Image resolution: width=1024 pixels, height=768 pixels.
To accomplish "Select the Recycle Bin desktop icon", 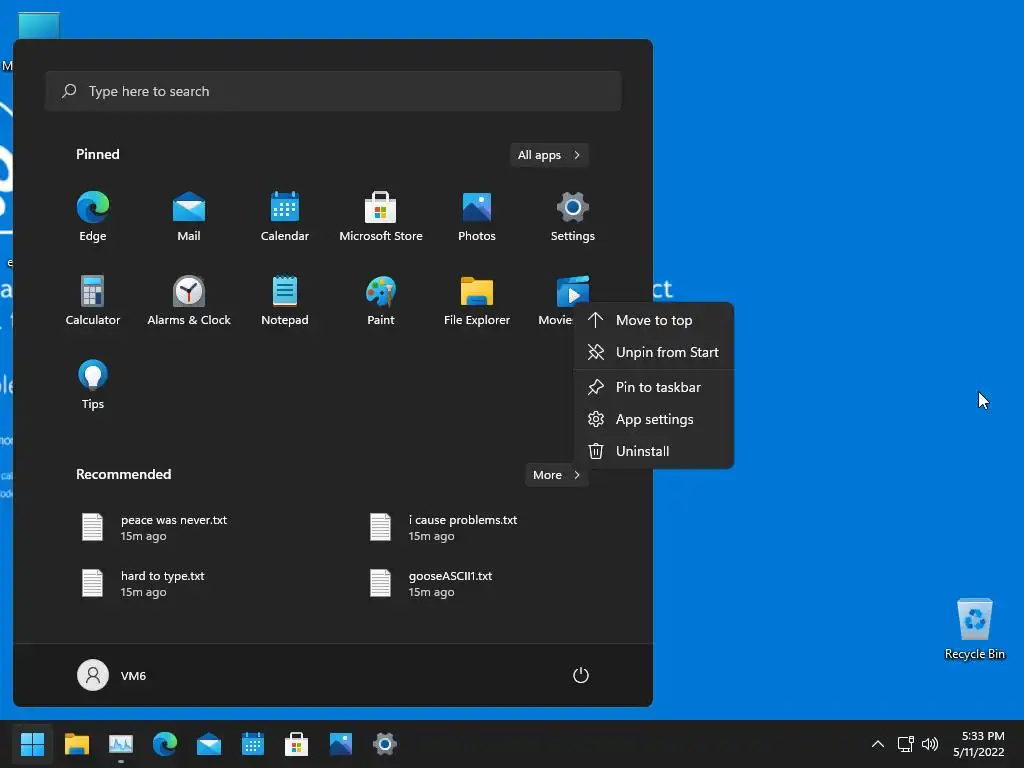I will point(974,629).
